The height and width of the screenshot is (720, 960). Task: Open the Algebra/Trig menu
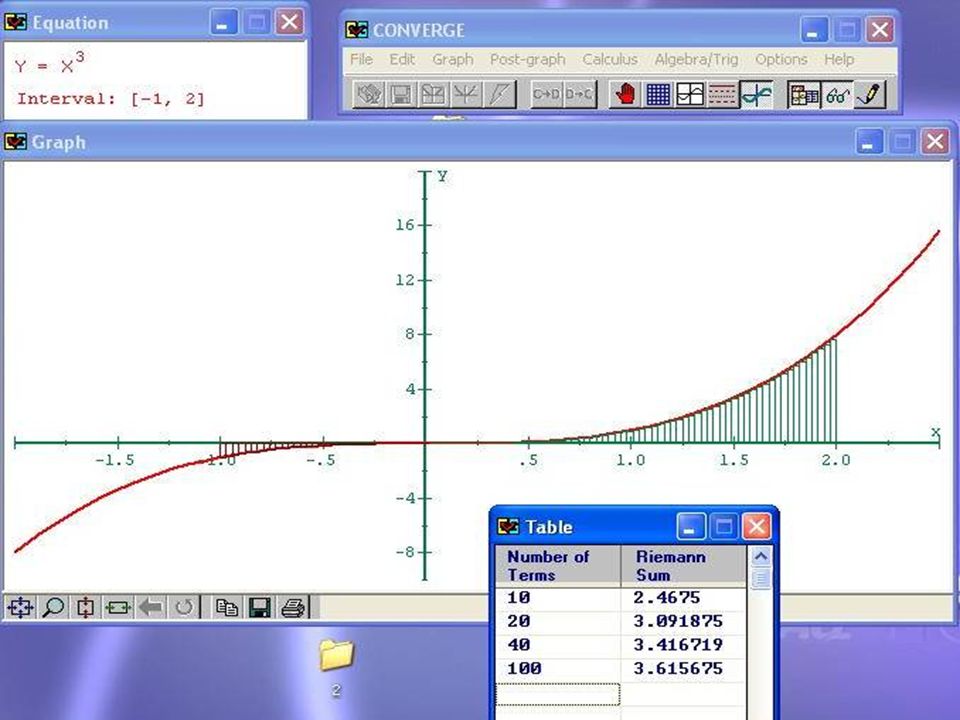(697, 59)
